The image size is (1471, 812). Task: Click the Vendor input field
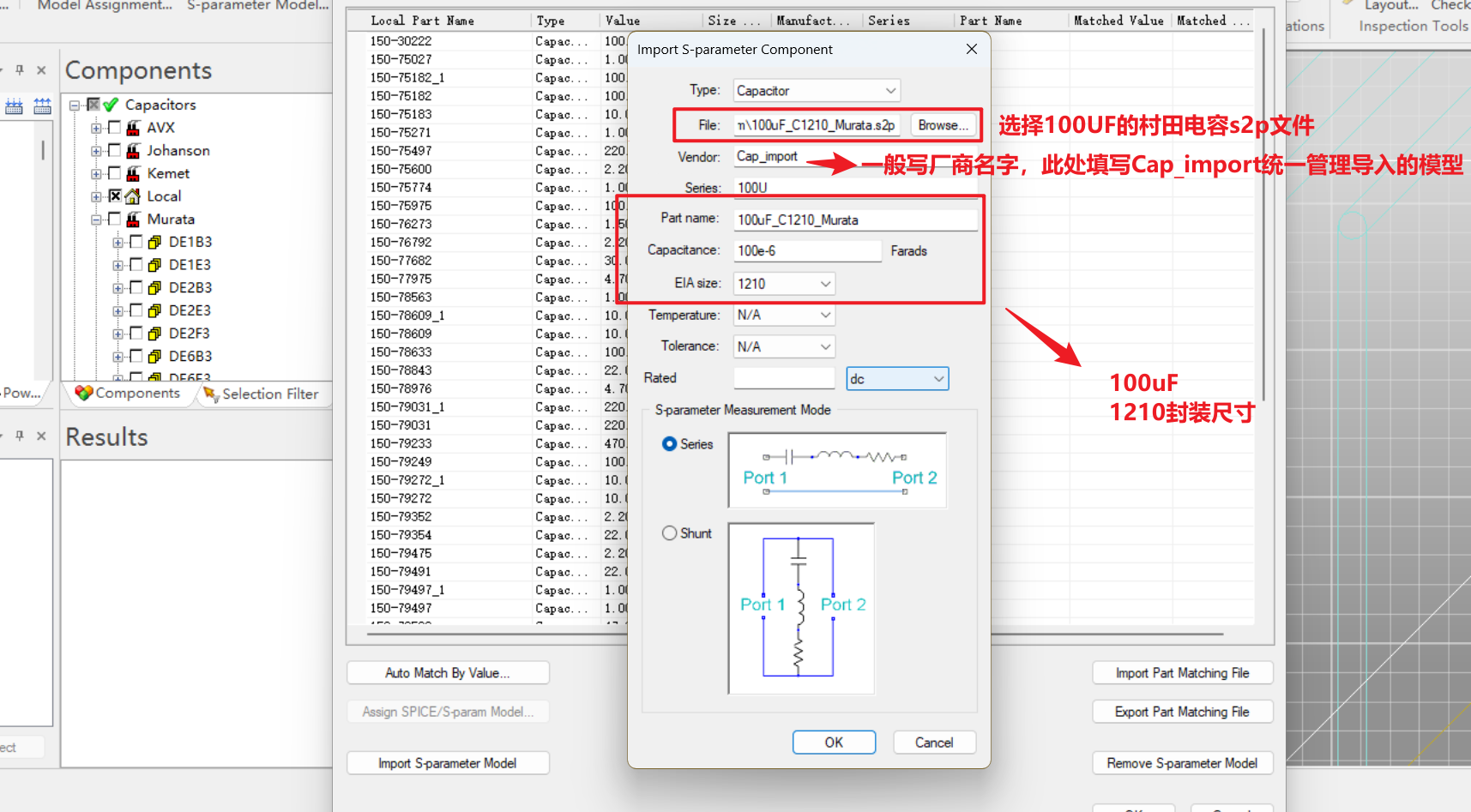(x=855, y=157)
